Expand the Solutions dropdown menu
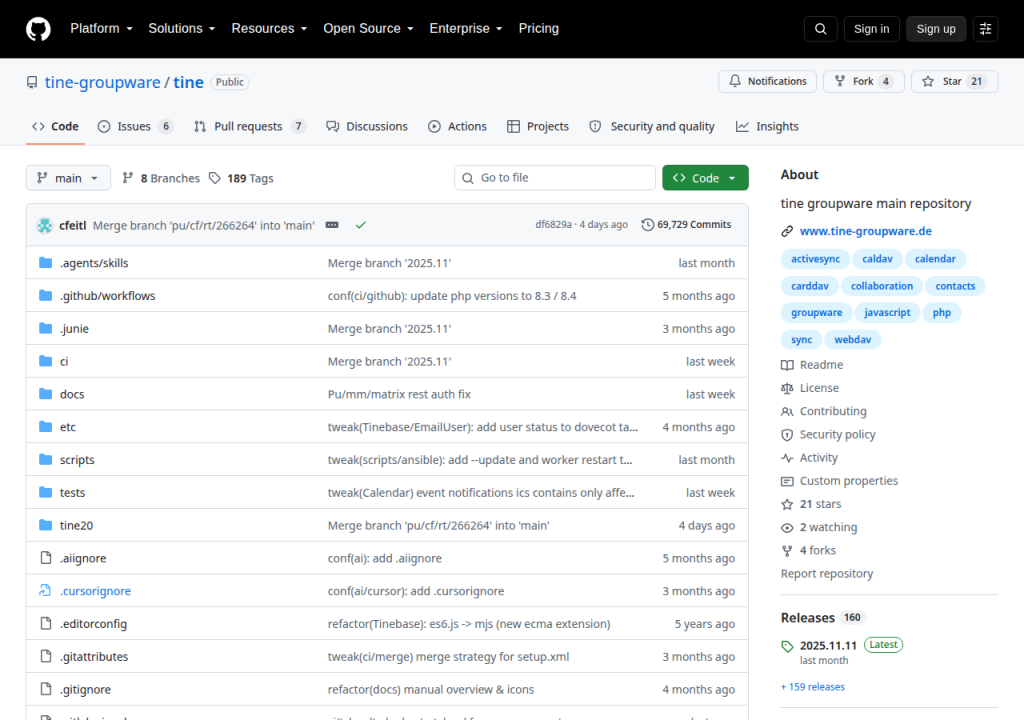This screenshot has width=1024, height=720. (x=182, y=29)
